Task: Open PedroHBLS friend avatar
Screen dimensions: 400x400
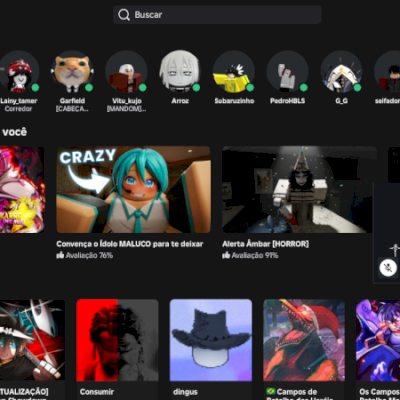Action: pos(287,71)
